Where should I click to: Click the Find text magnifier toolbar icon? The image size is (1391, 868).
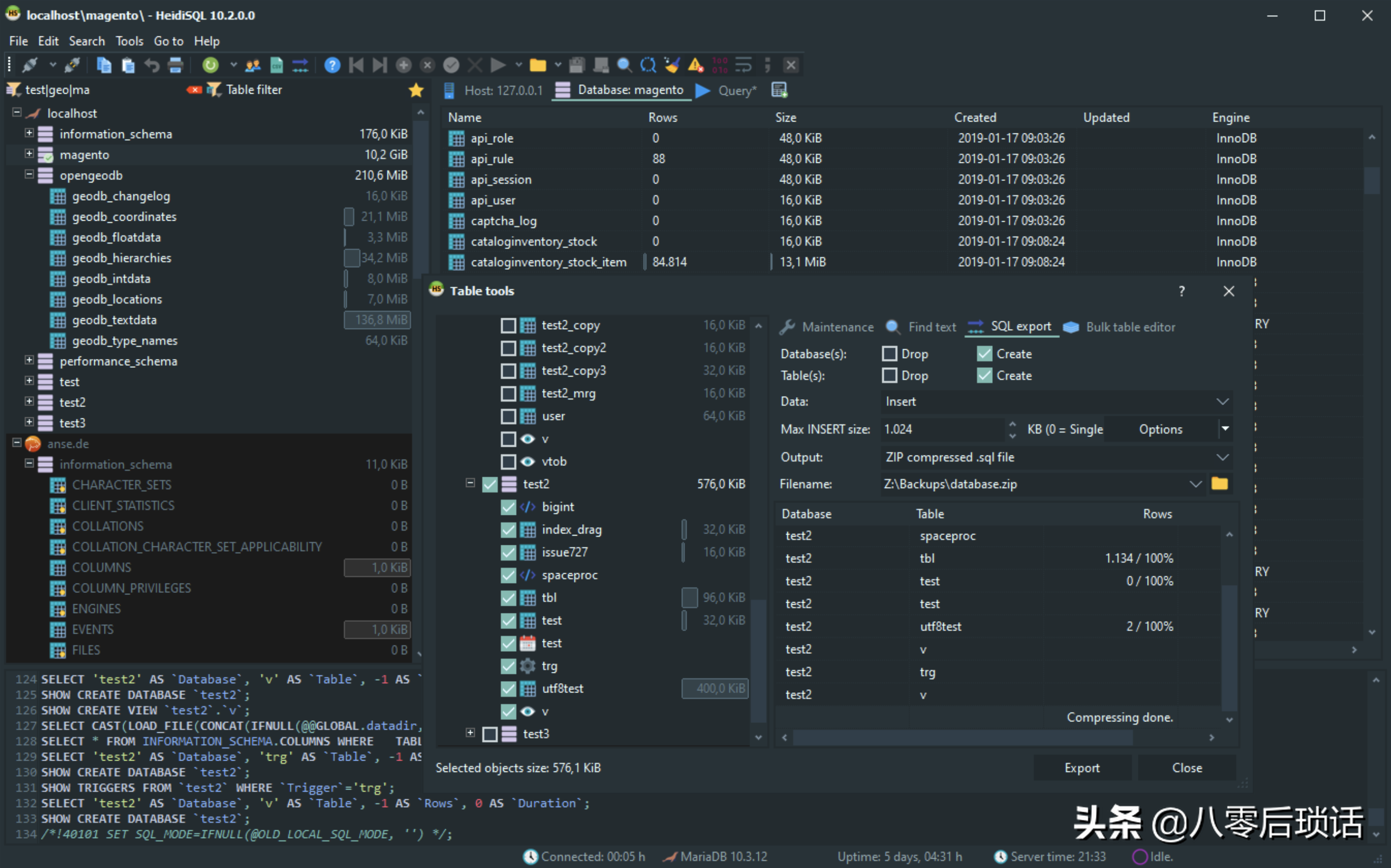pyautogui.click(x=624, y=65)
